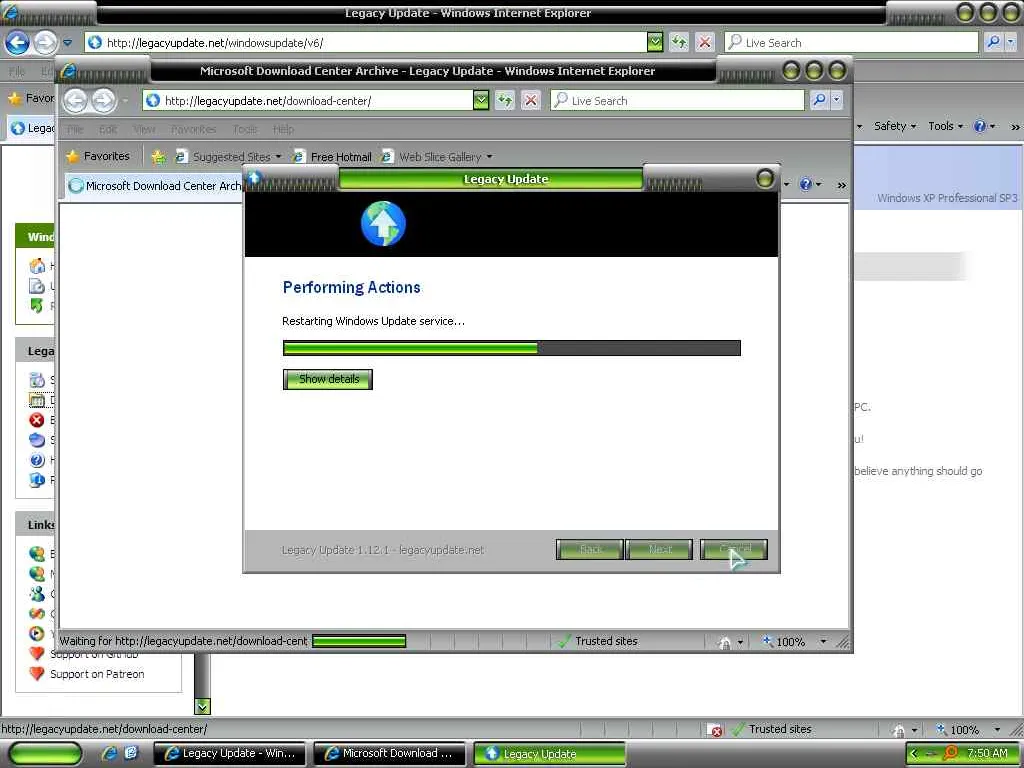Click popup blocked icon in main status bar
1024x768 pixels.
[x=716, y=730]
